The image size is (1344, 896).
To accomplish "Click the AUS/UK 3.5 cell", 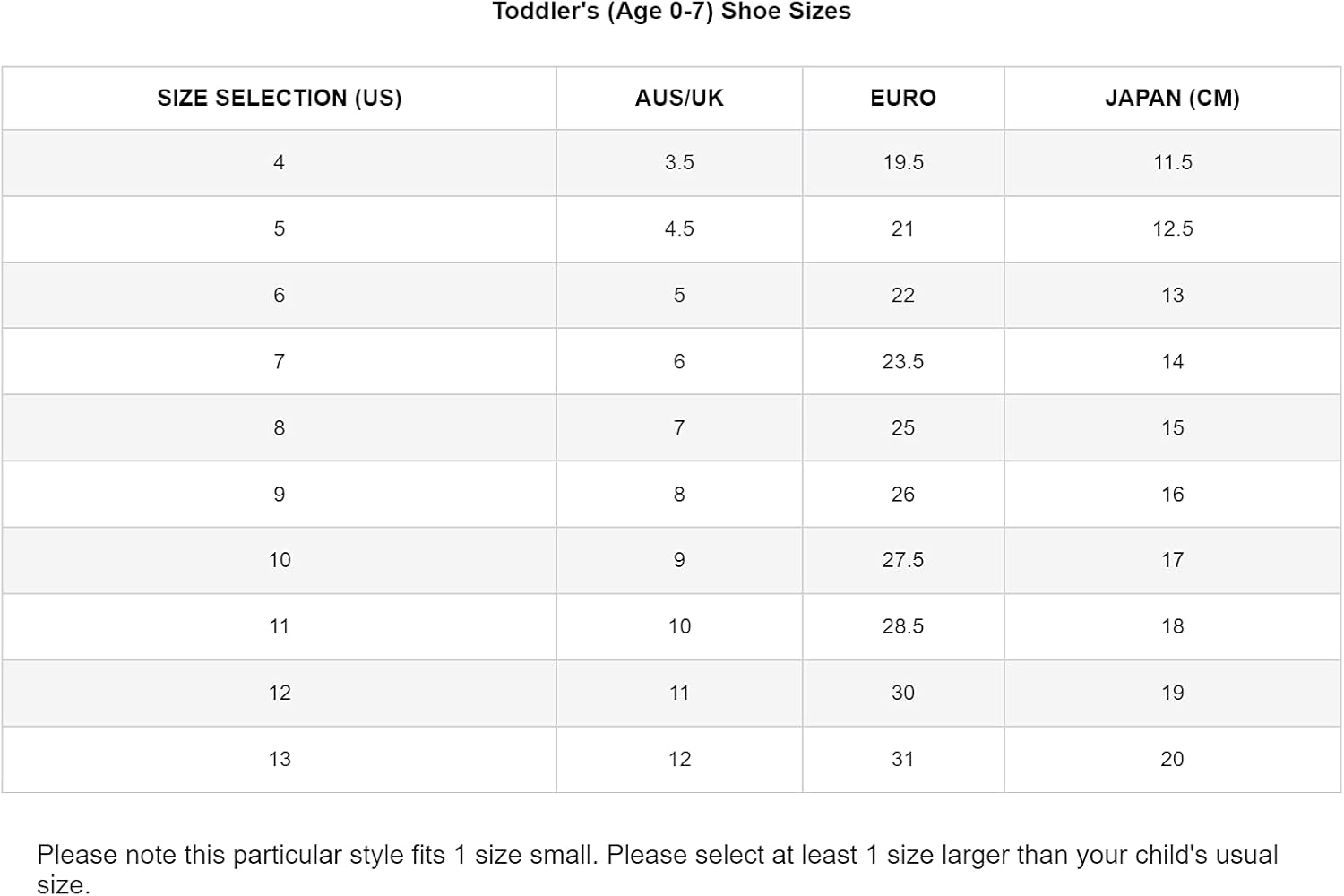I will coord(679,162).
